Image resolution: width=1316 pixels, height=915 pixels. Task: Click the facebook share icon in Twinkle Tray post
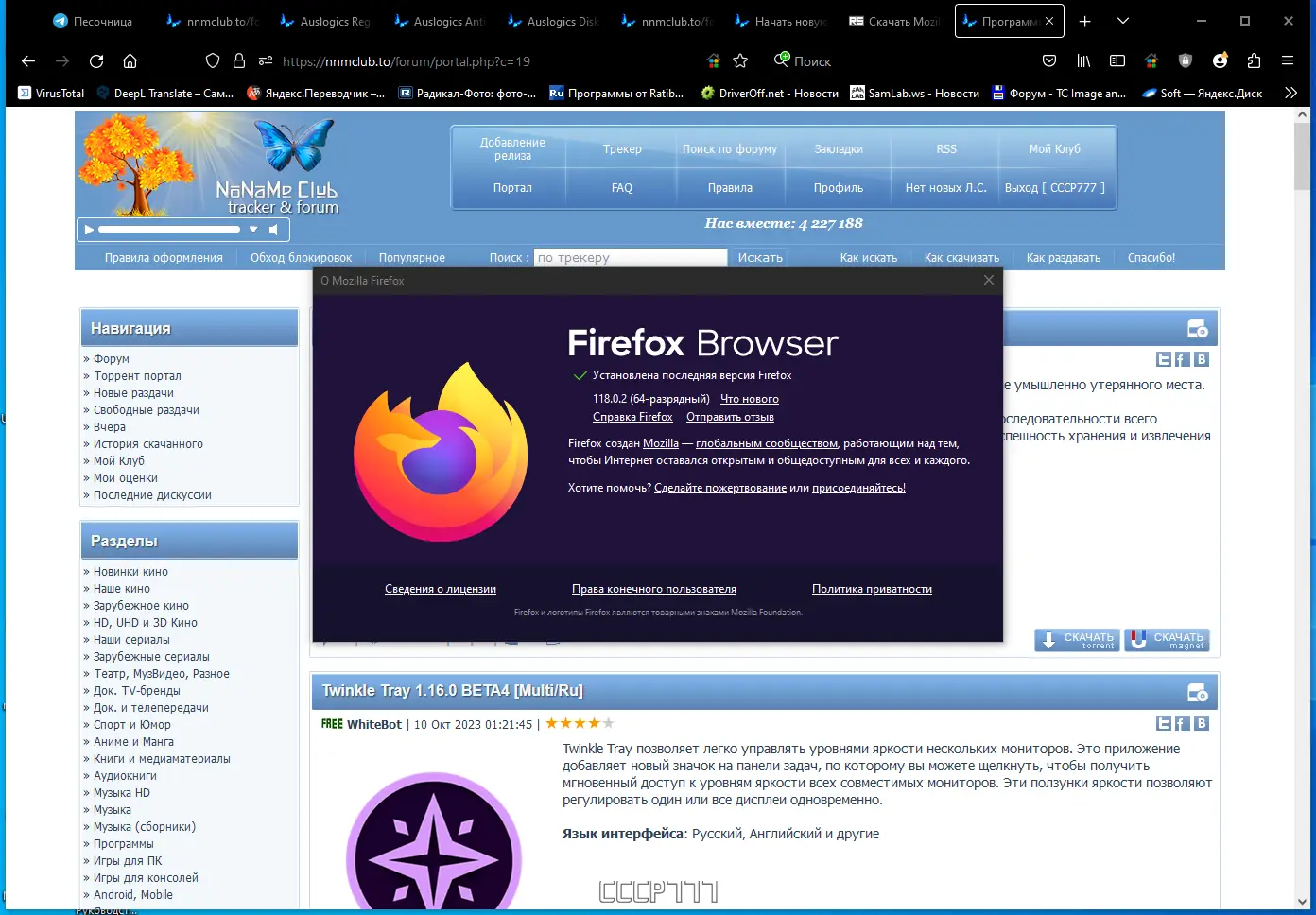(1183, 723)
